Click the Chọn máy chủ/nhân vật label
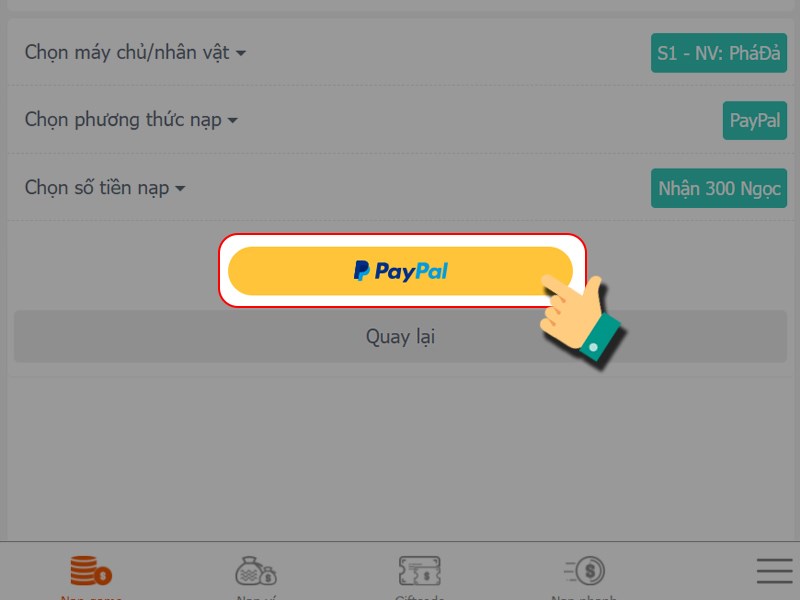800x600 pixels. click(127, 52)
